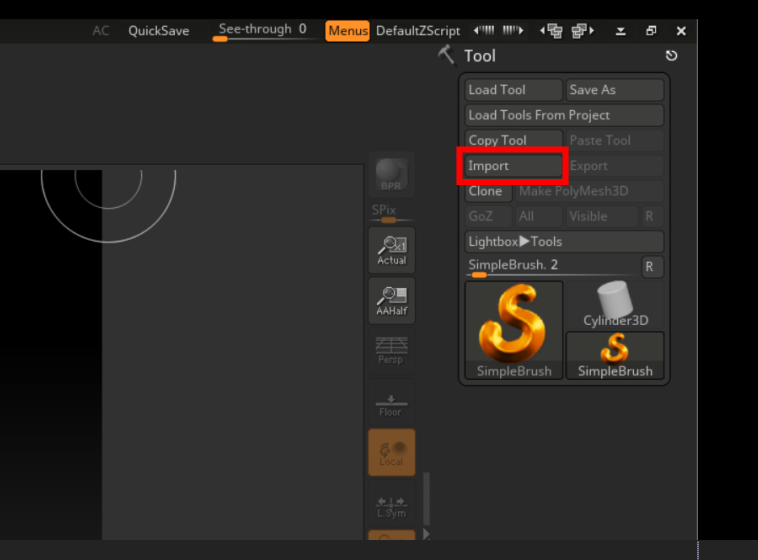Image resolution: width=758 pixels, height=560 pixels.
Task: Click the AAHalf zoom icon
Action: click(x=392, y=301)
